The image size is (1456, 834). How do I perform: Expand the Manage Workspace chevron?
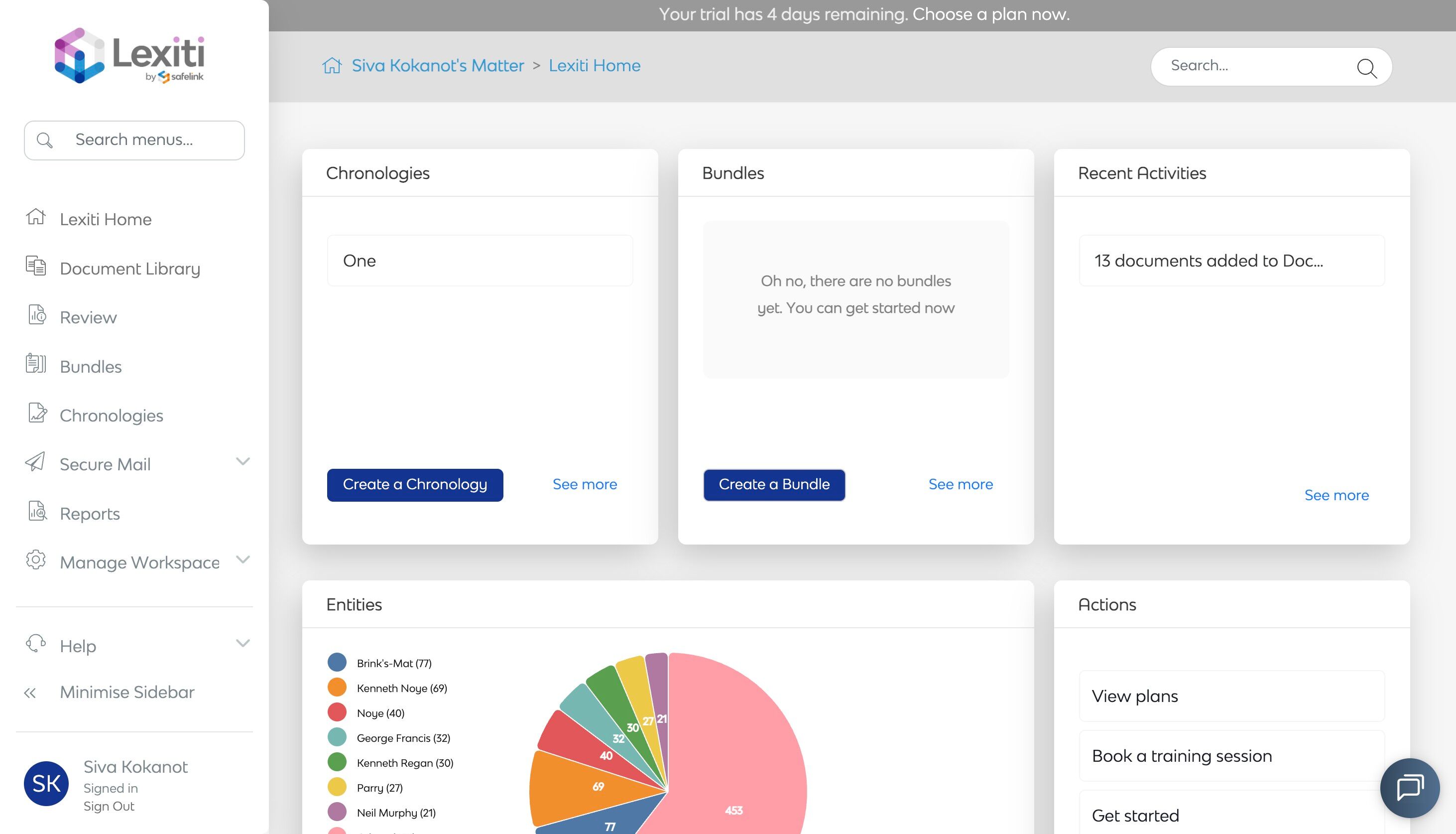click(243, 559)
